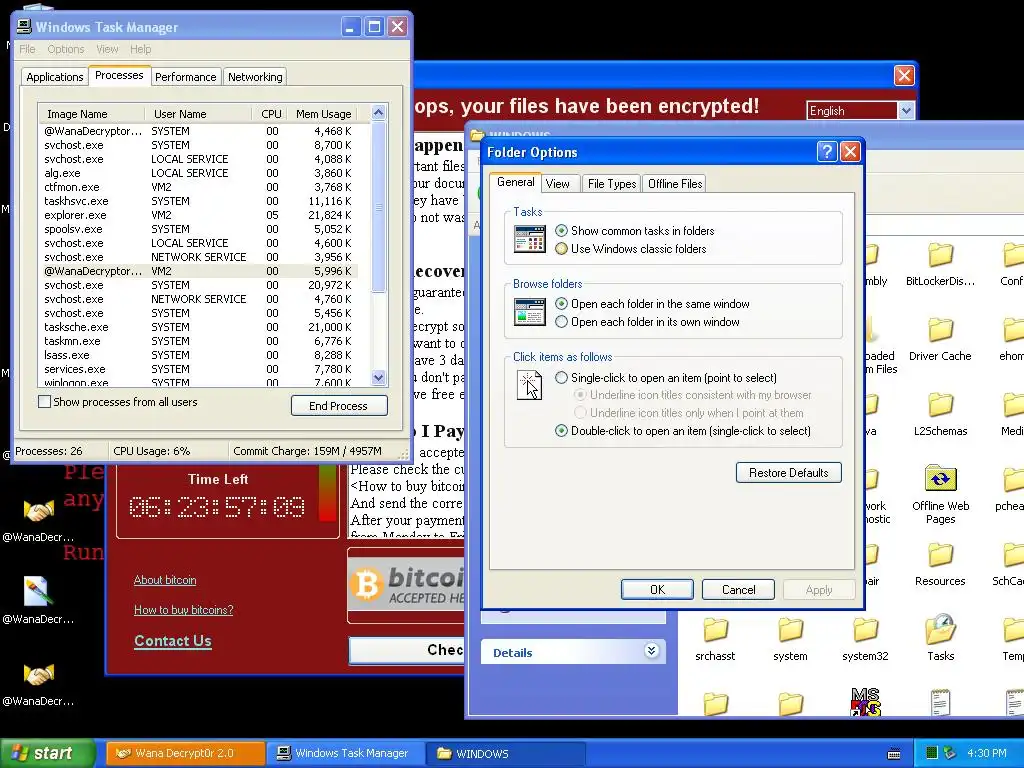Click the green task manager tray icon
The height and width of the screenshot is (768, 1024).
click(x=932, y=753)
